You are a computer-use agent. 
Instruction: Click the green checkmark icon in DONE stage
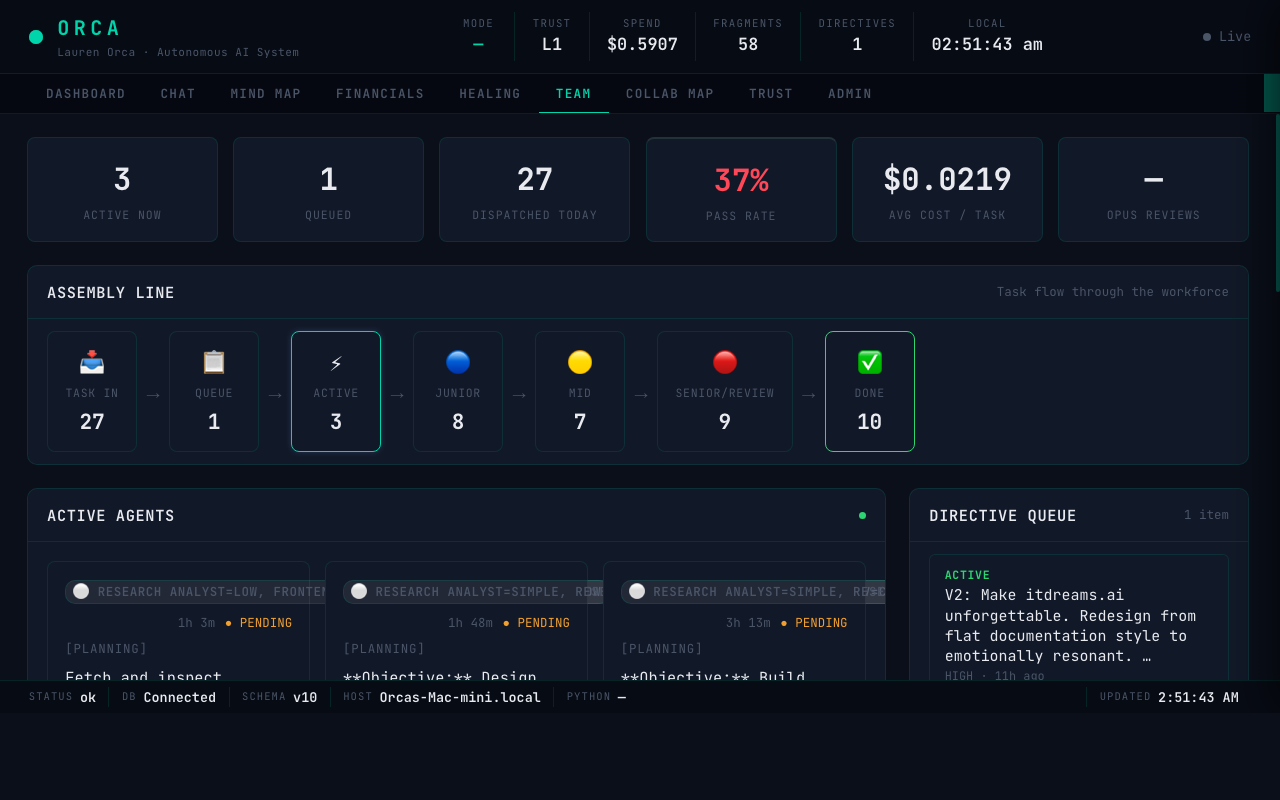coord(869,362)
